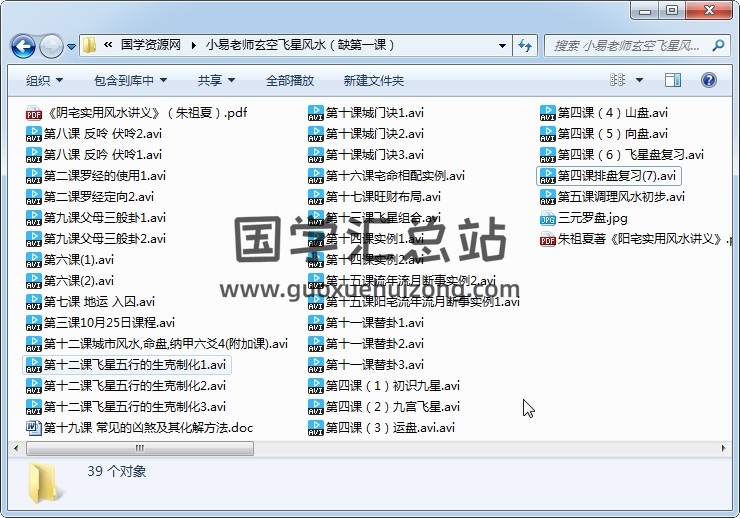Select AVI icon of 第十七课旺财布局.avi
The height and width of the screenshot is (518, 740).
(315, 197)
